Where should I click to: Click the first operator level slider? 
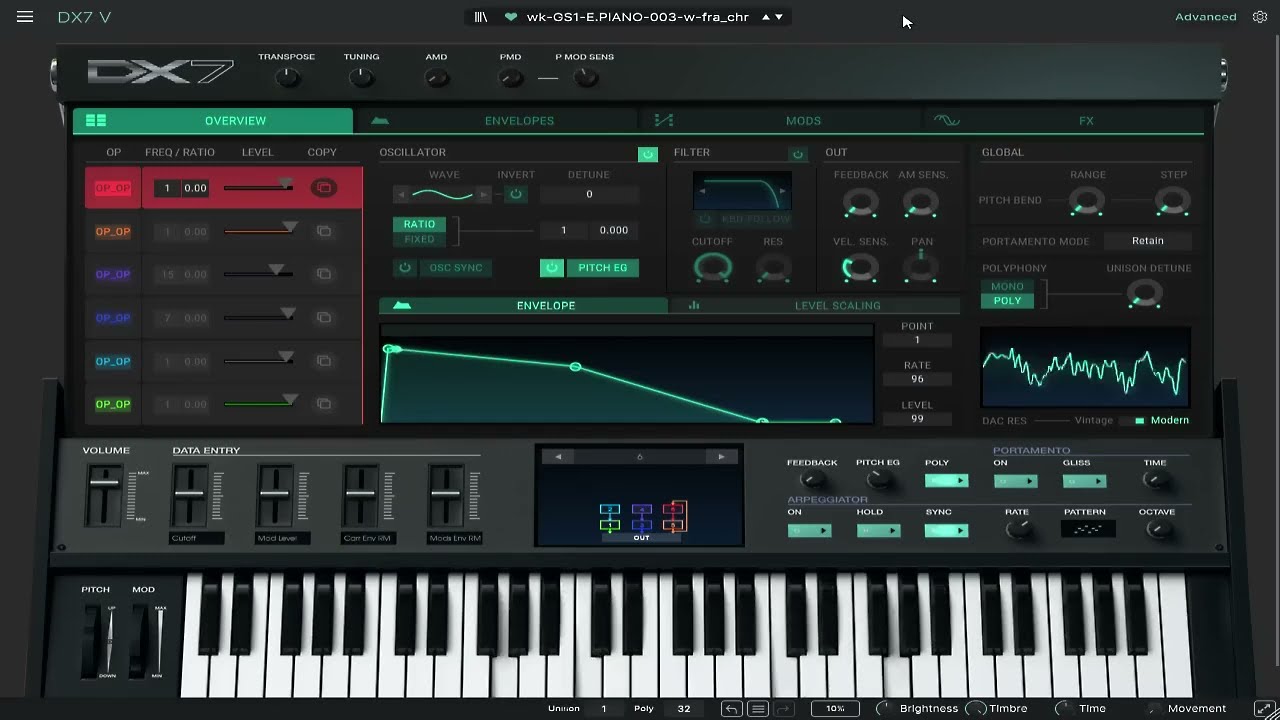pos(258,188)
